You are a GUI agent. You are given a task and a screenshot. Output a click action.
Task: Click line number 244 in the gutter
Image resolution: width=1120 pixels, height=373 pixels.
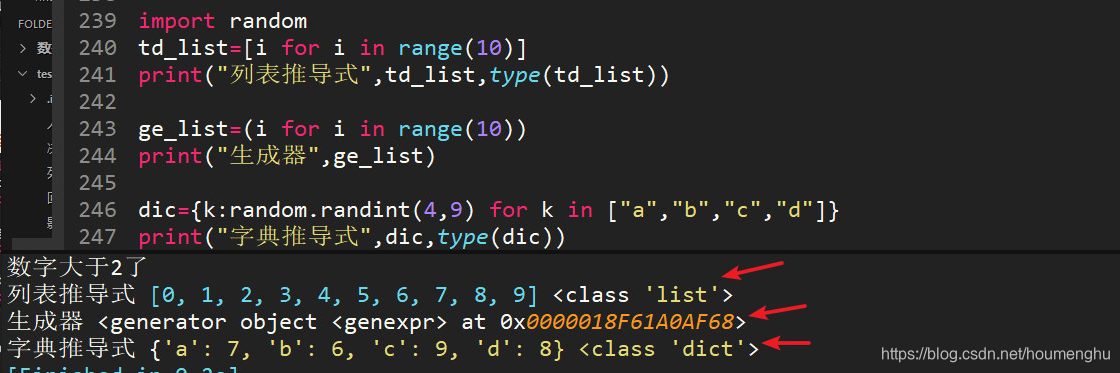pyautogui.click(x=97, y=156)
